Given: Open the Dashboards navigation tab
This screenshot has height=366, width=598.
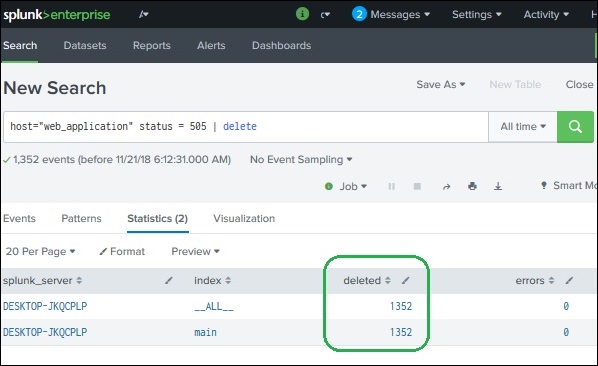Looking at the screenshot, I should (281, 45).
